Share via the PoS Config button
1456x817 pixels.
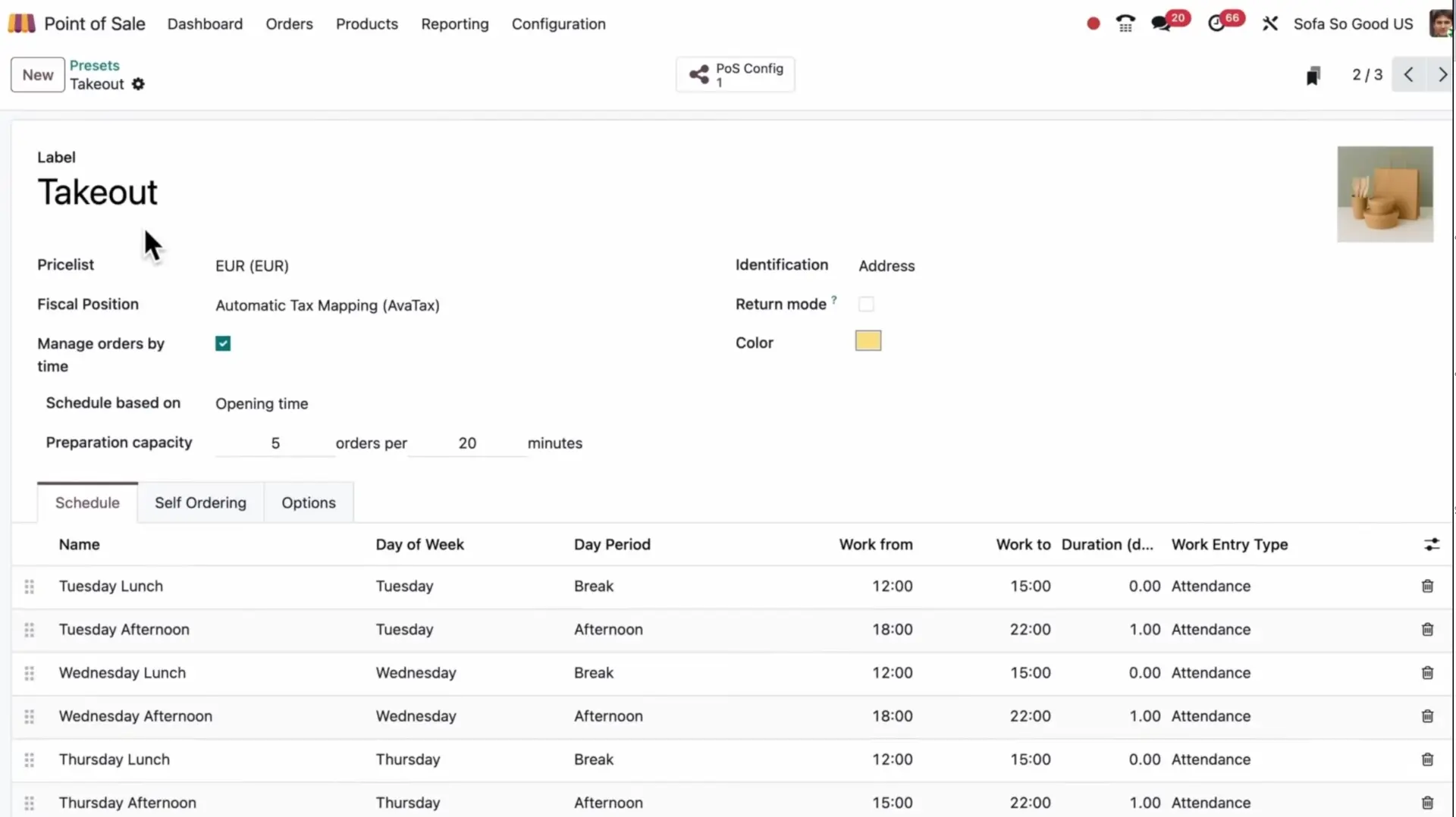click(x=734, y=74)
